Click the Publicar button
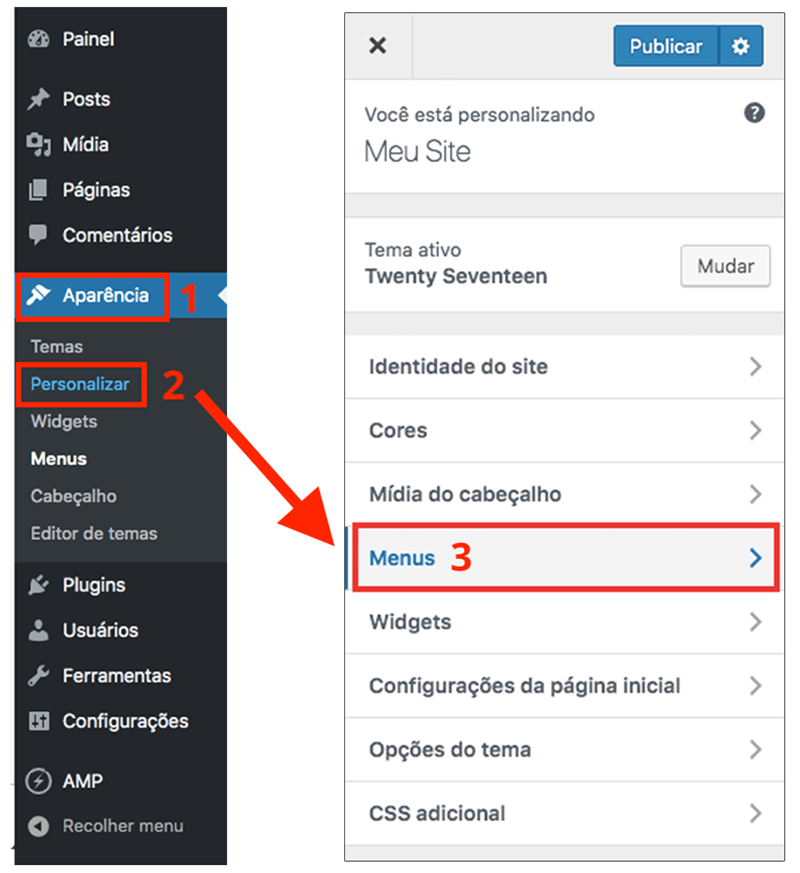Screen dimensions: 800x873 pyautogui.click(x=665, y=45)
